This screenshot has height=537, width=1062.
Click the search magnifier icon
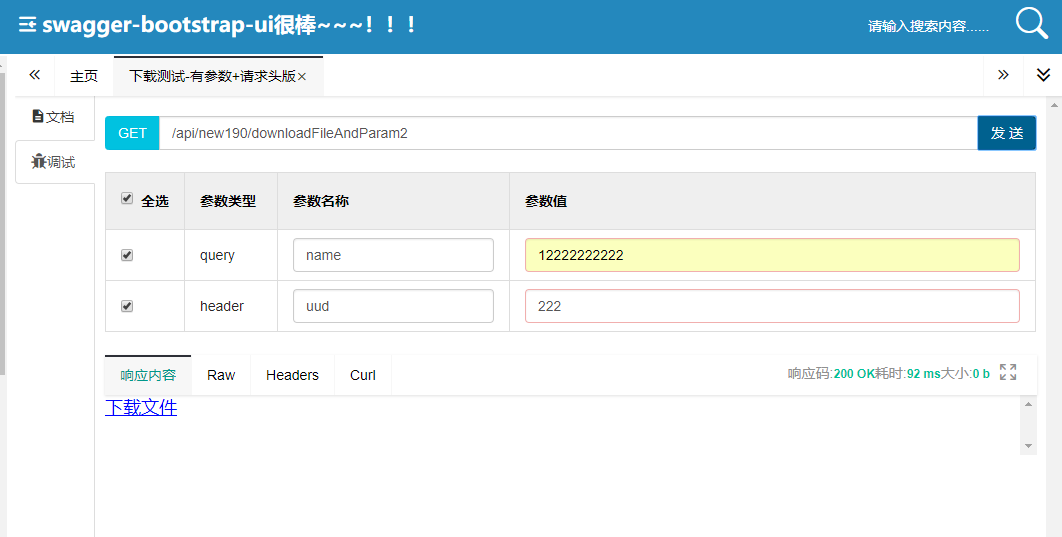pyautogui.click(x=1032, y=24)
